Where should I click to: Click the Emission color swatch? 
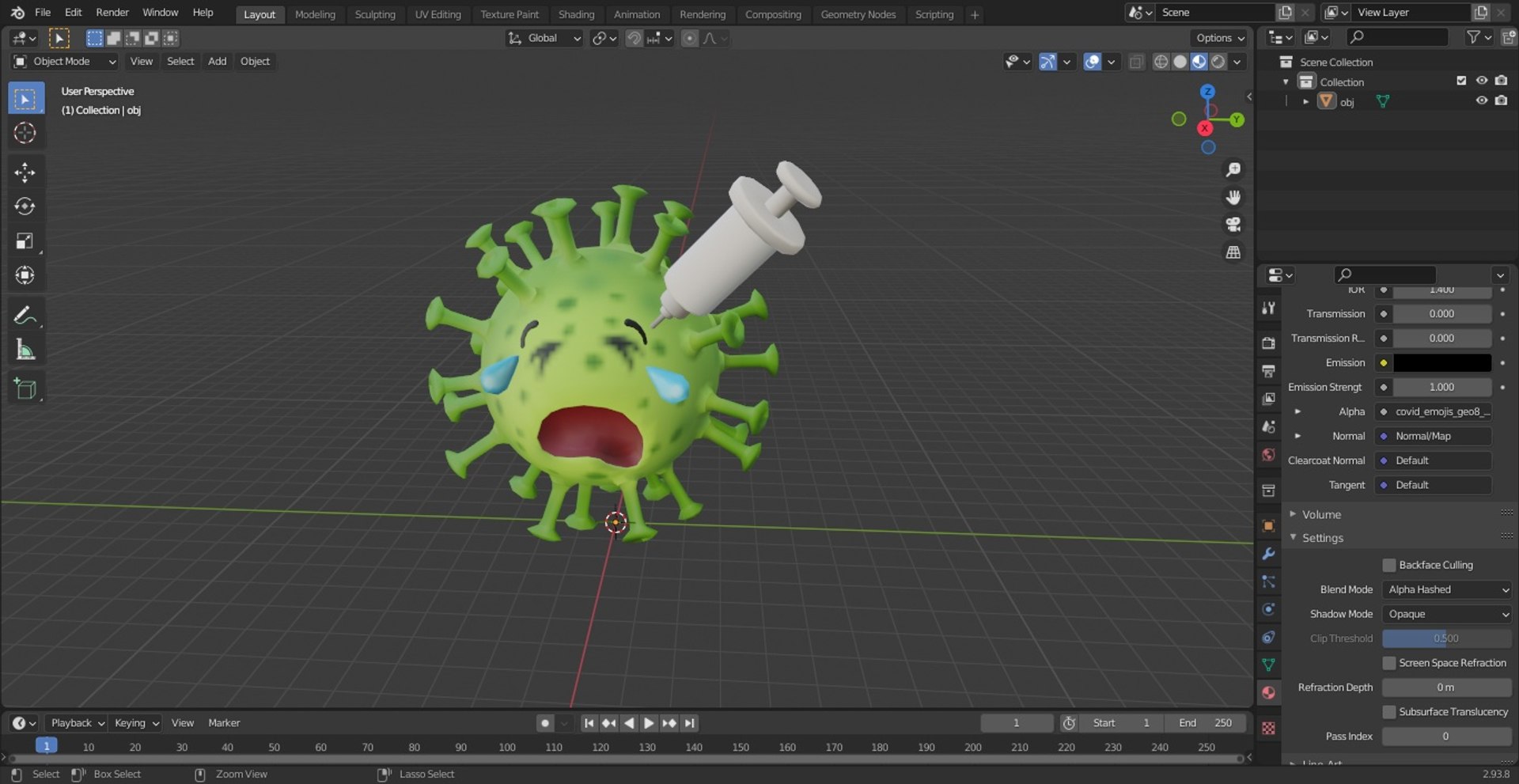(x=1442, y=363)
